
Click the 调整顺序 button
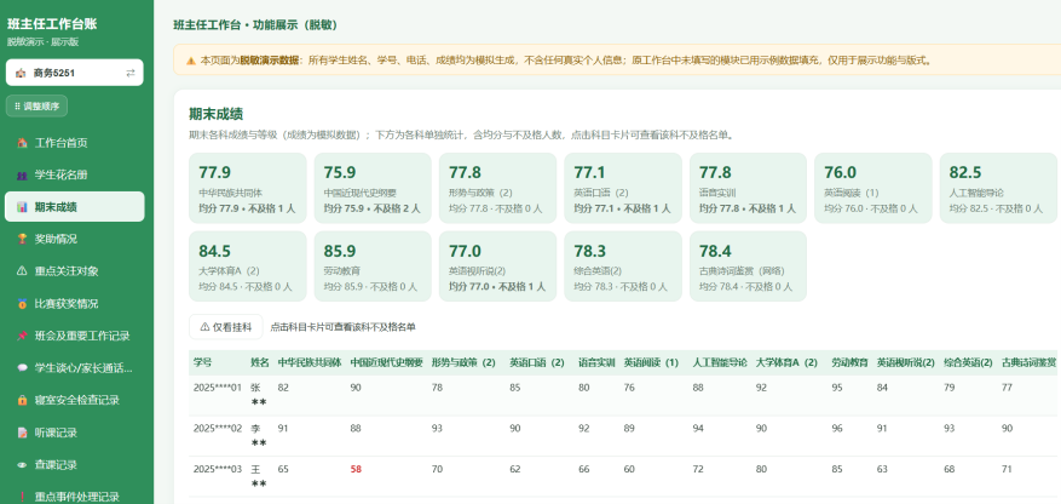[x=37, y=106]
